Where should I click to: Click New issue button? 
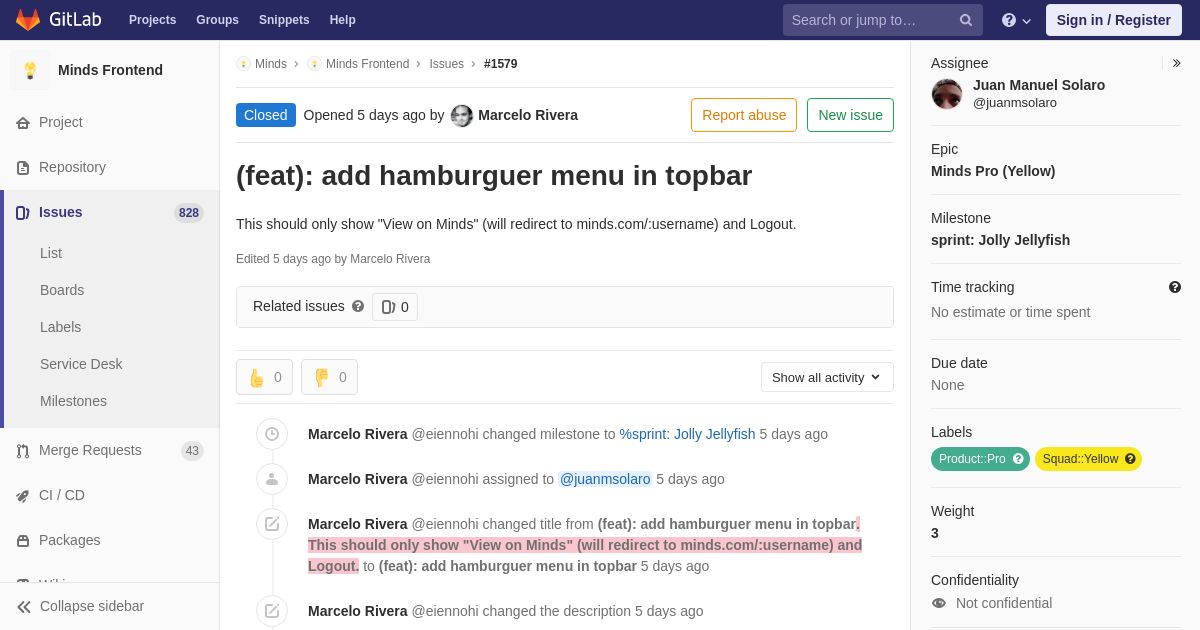tap(850, 115)
